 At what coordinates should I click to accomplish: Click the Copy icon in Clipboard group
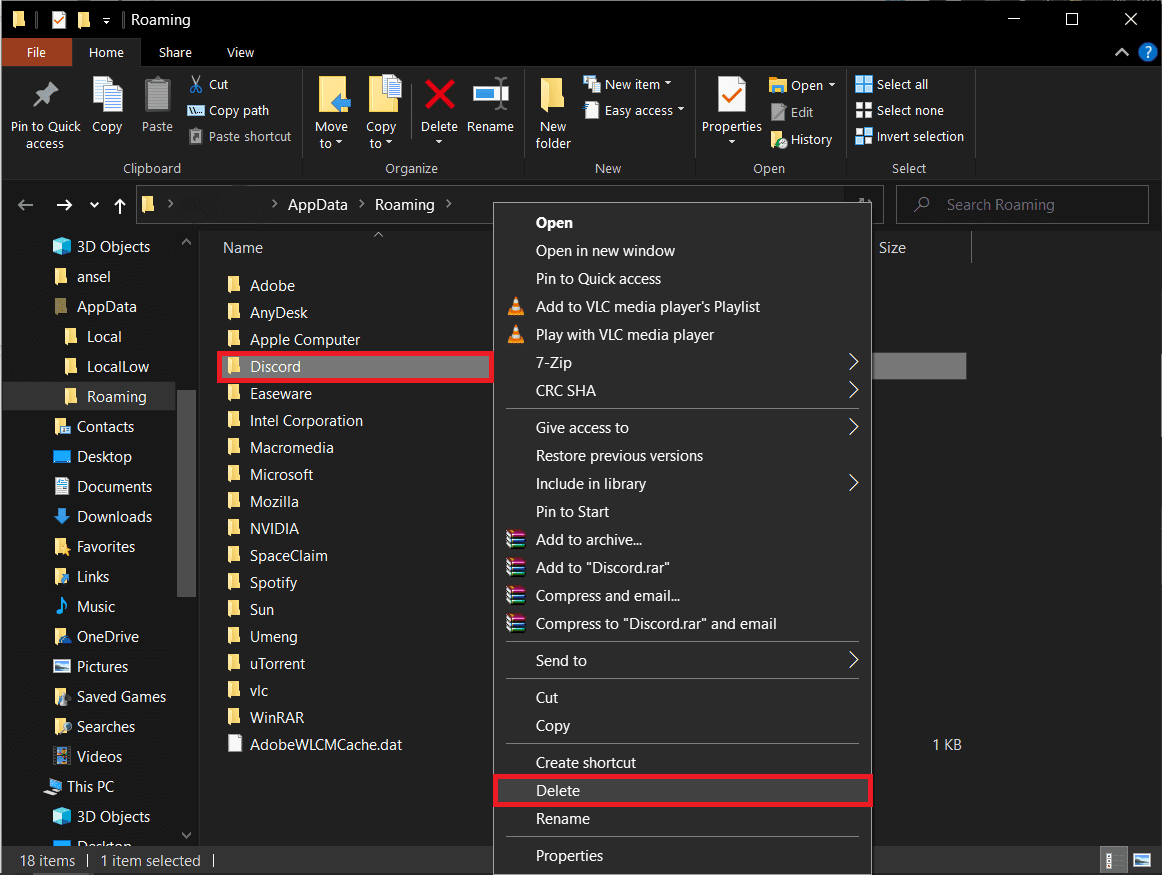(x=107, y=97)
